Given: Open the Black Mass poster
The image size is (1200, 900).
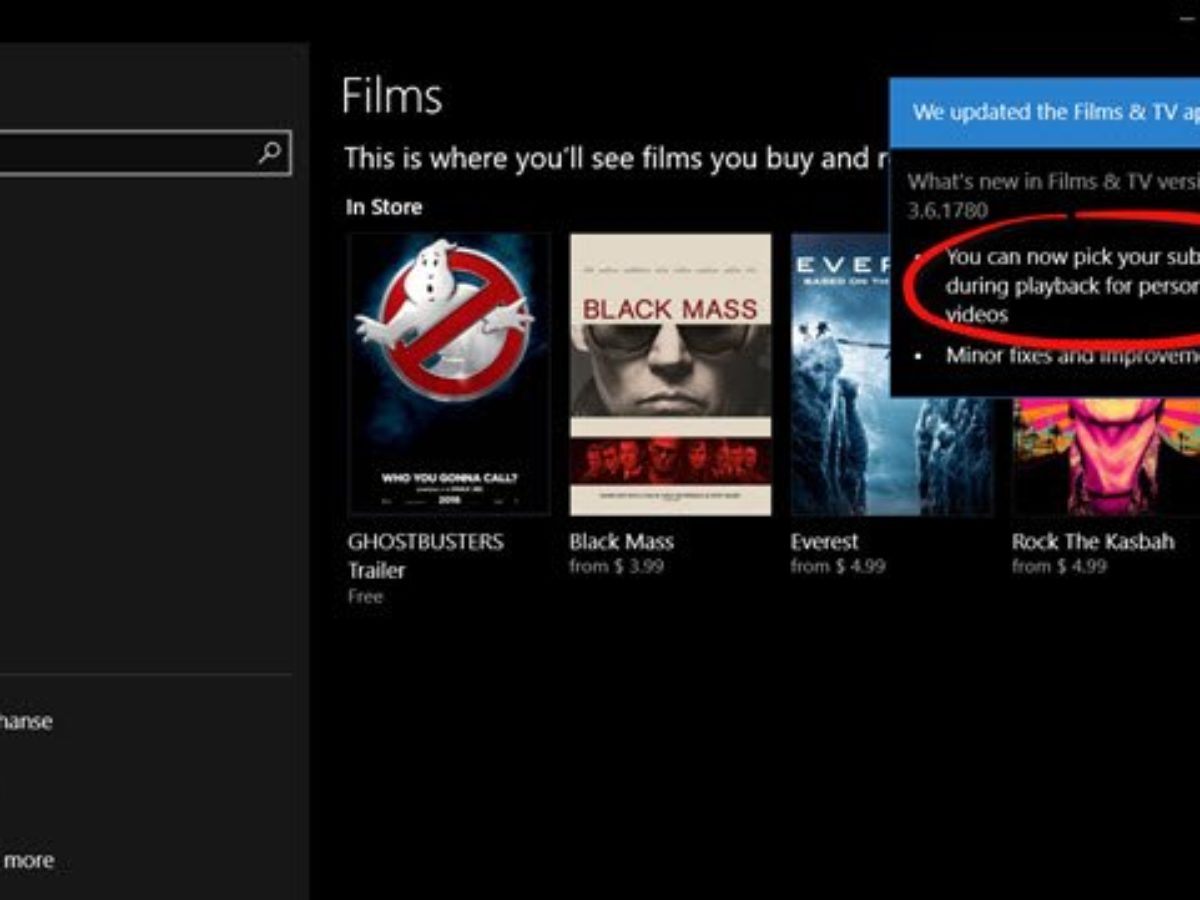Looking at the screenshot, I should (x=671, y=375).
